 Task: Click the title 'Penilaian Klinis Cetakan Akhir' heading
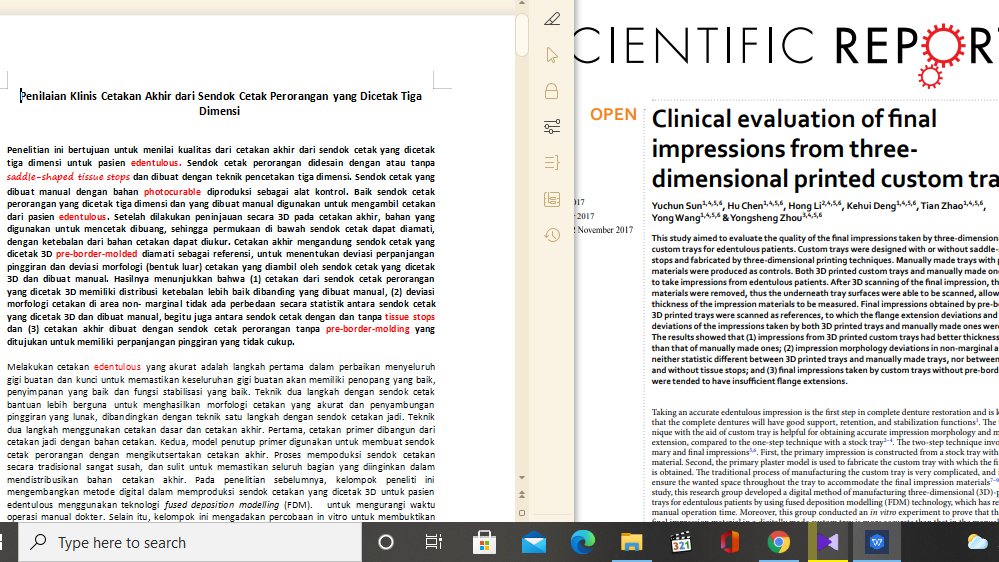point(219,103)
